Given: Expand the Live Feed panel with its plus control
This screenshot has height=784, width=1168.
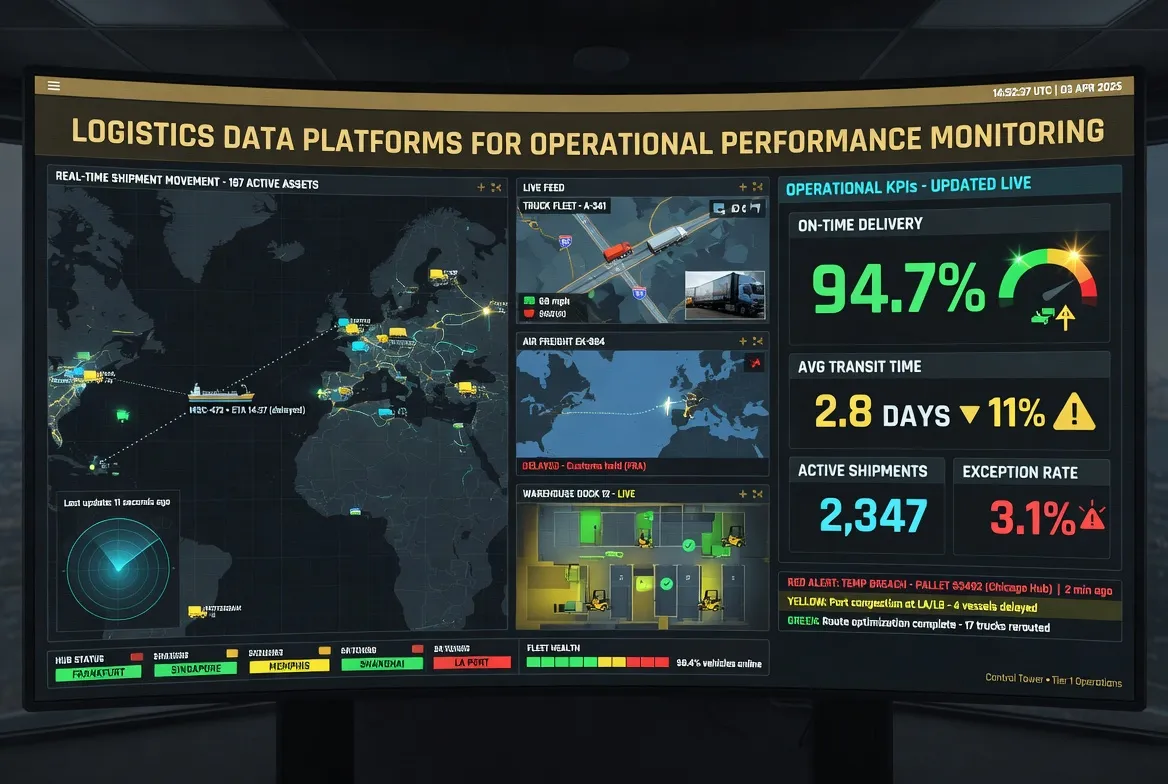Looking at the screenshot, I should pos(743,187).
